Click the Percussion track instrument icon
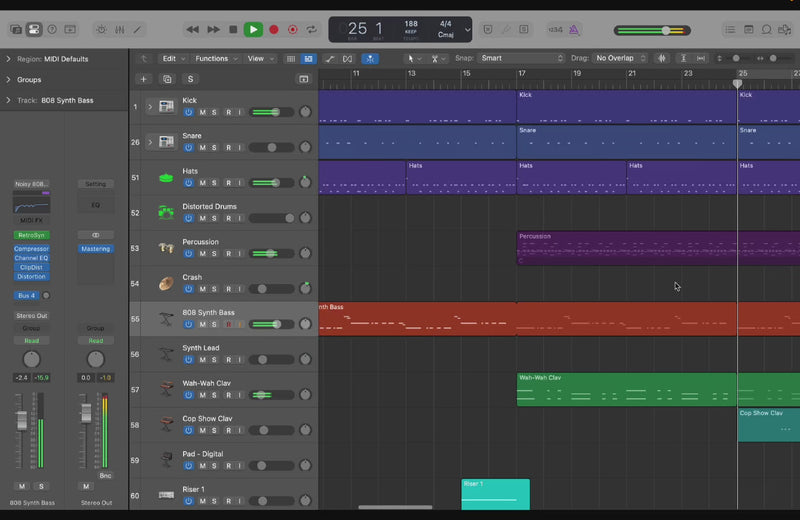Viewport: 800px width, 520px height. click(x=165, y=249)
